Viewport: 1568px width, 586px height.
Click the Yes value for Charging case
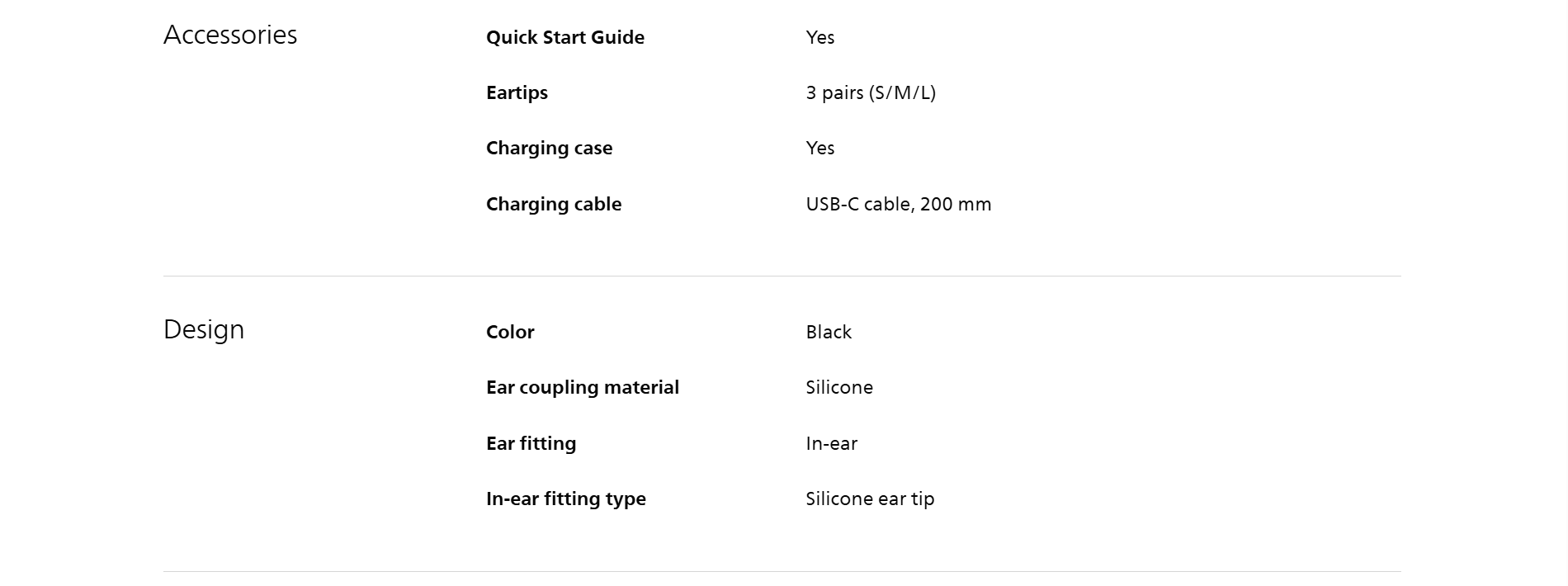[x=819, y=148]
